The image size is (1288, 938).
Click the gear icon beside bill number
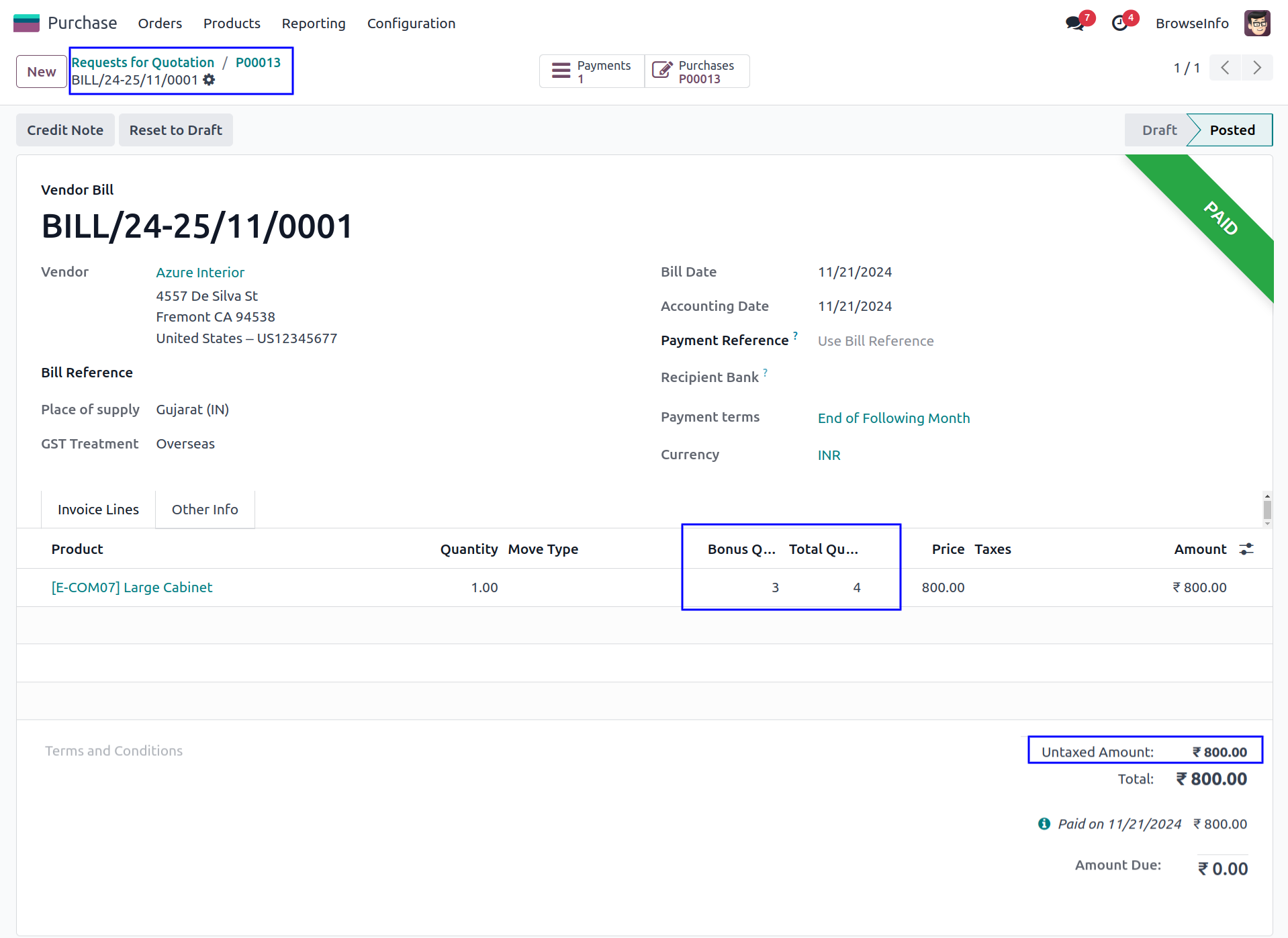tap(210, 80)
